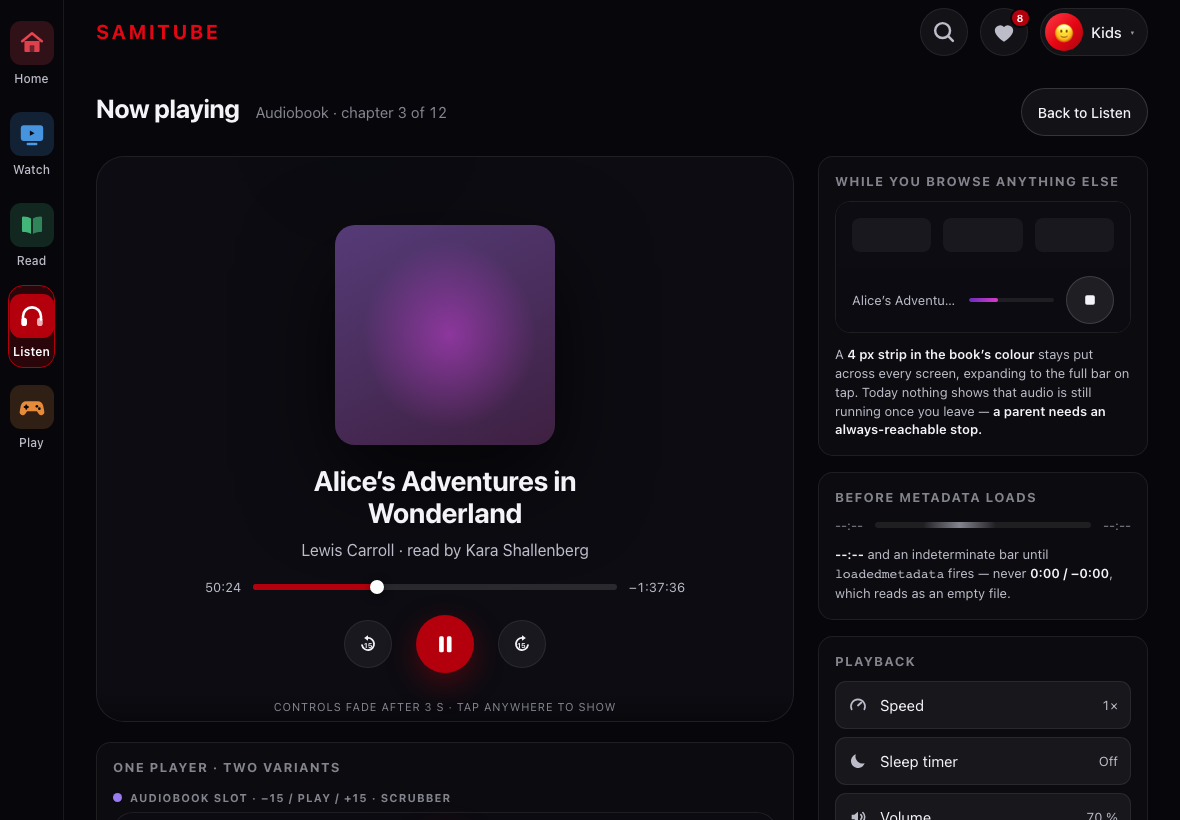Click the search magnifier icon
Screen dimensions: 1180x820
[944, 32]
